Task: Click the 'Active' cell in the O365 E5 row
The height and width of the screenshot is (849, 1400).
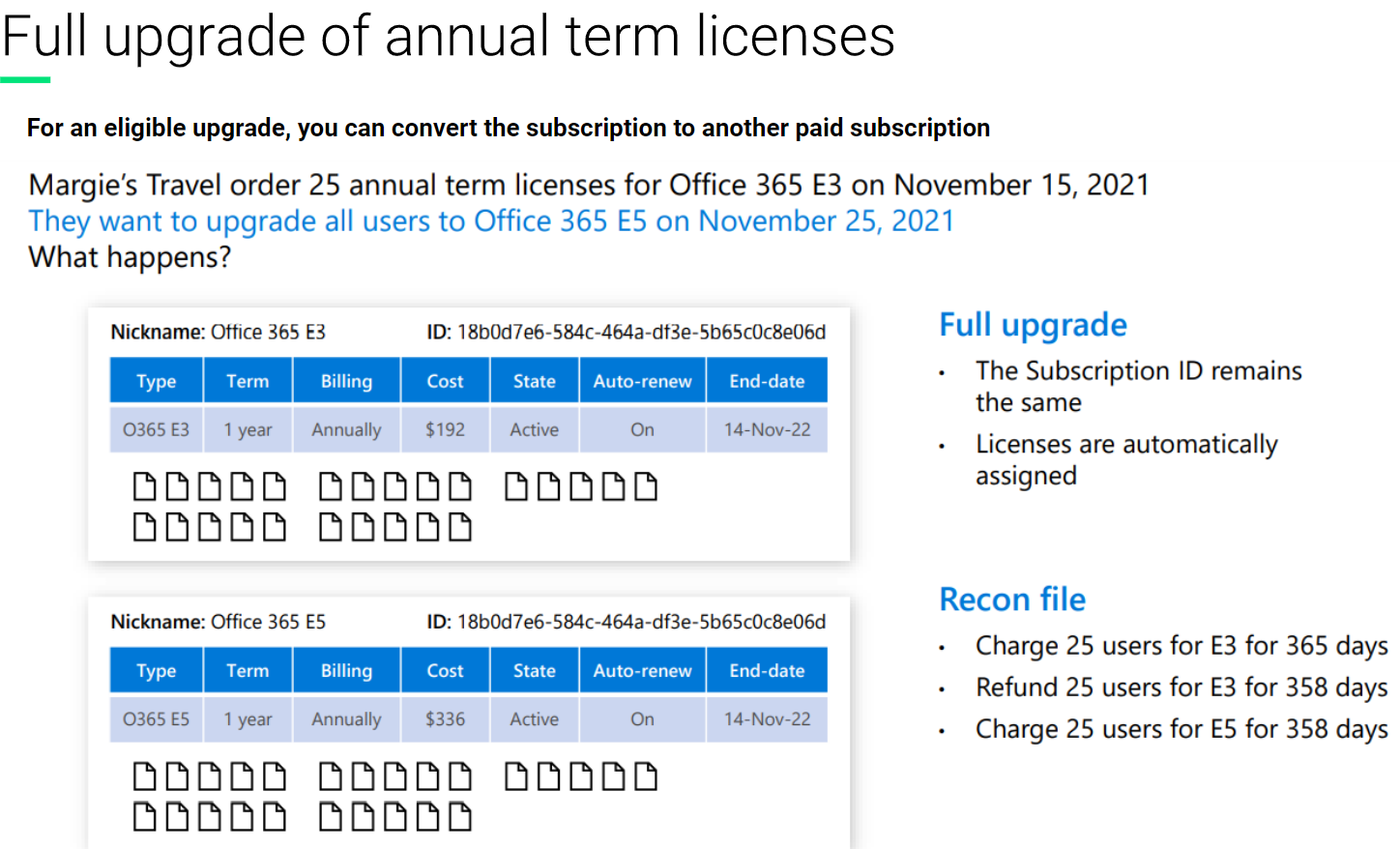Action: (534, 719)
